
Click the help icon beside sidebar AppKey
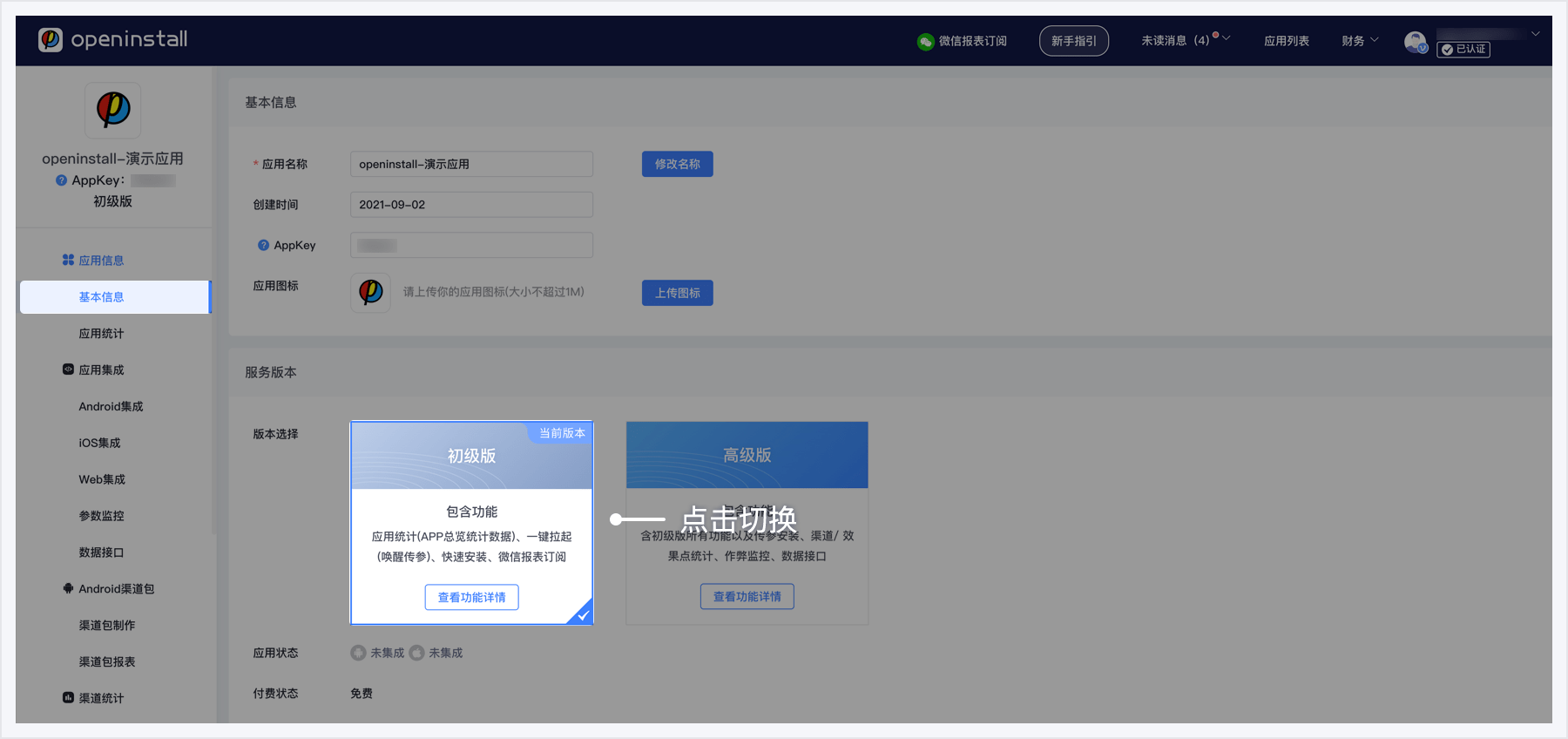click(x=61, y=180)
